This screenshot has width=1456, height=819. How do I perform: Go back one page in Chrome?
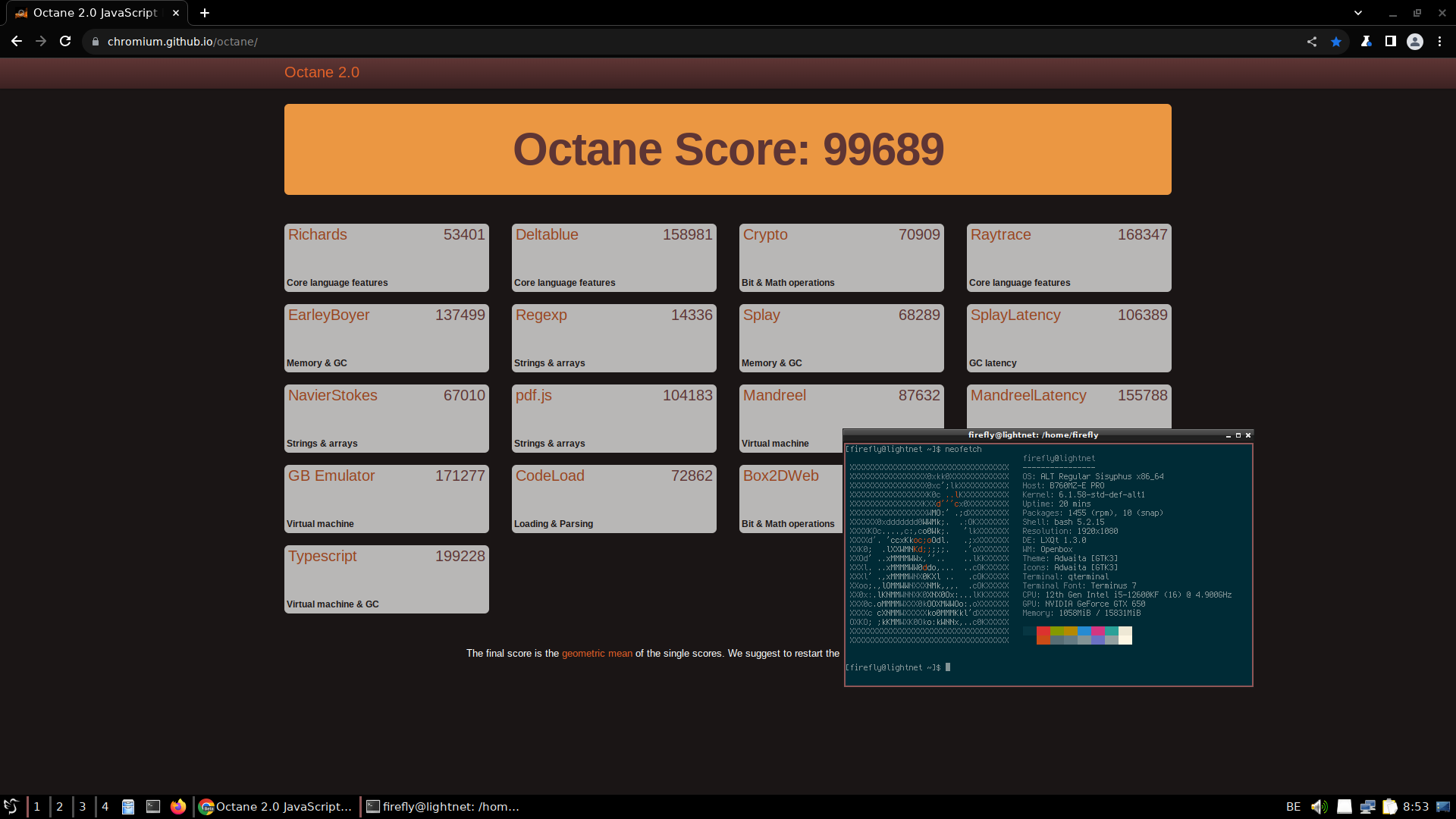pos(16,42)
